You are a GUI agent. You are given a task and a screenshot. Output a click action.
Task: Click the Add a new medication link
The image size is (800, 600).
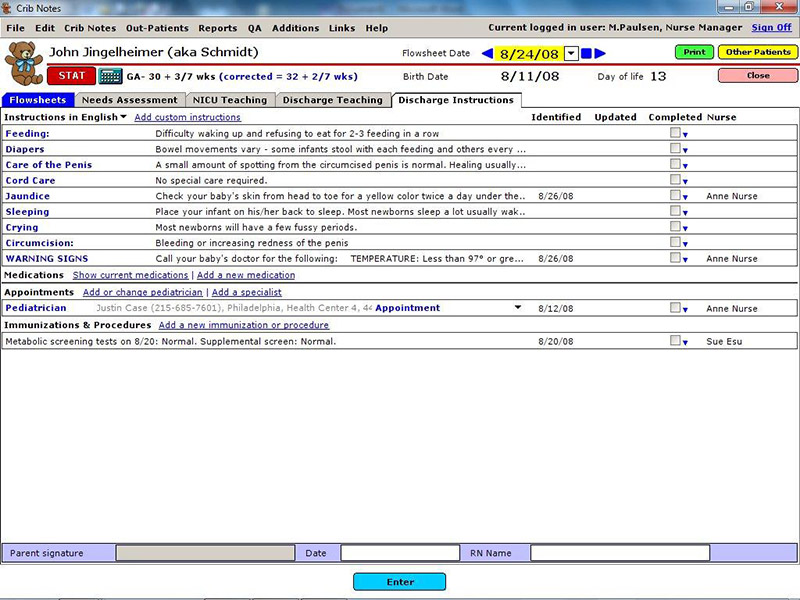click(246, 275)
